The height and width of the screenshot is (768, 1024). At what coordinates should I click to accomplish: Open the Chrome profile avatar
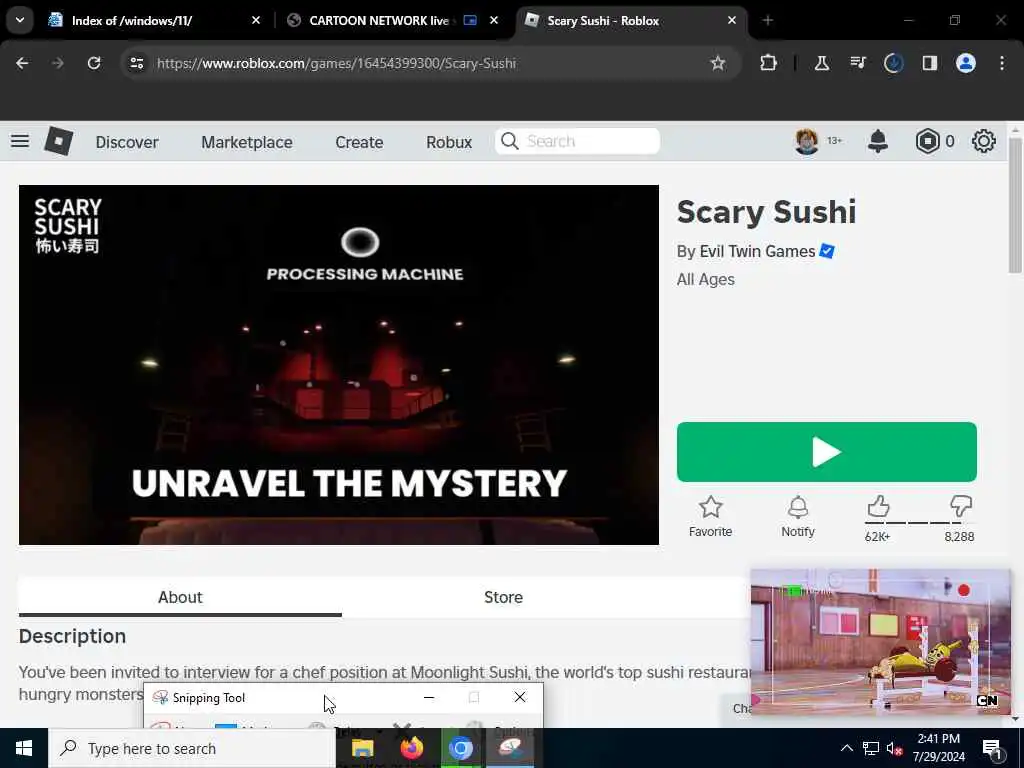(966, 63)
